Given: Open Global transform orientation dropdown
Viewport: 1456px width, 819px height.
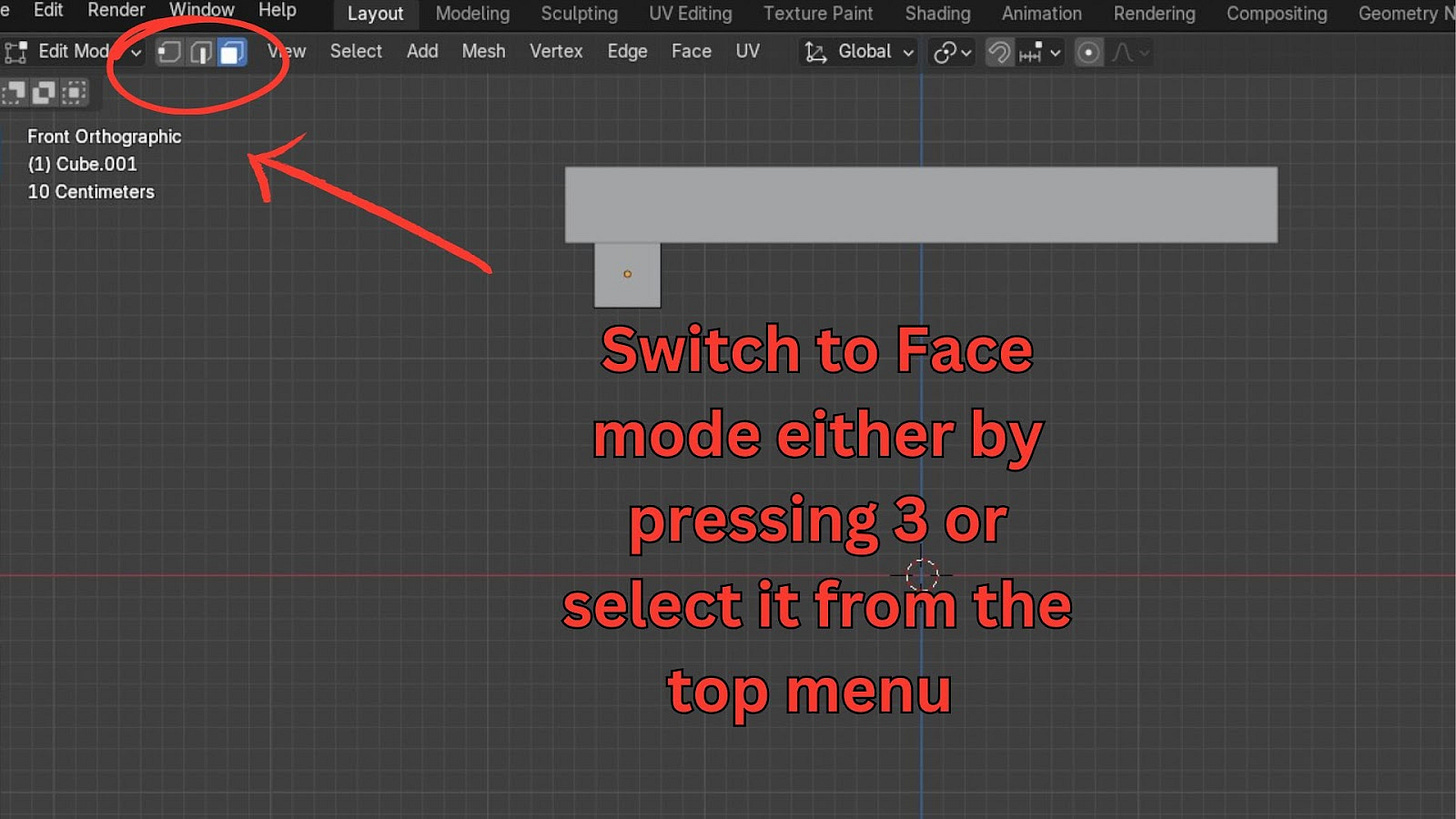Looking at the screenshot, I should tap(859, 51).
